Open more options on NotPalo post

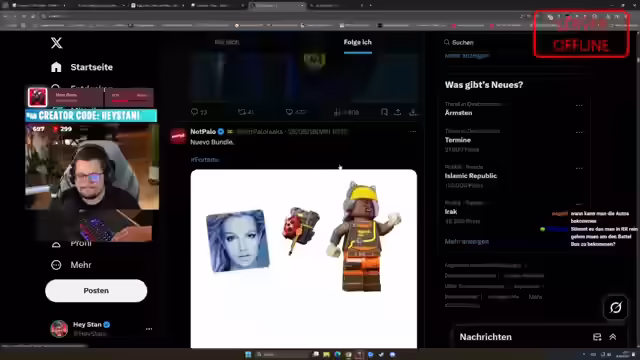[x=413, y=131]
